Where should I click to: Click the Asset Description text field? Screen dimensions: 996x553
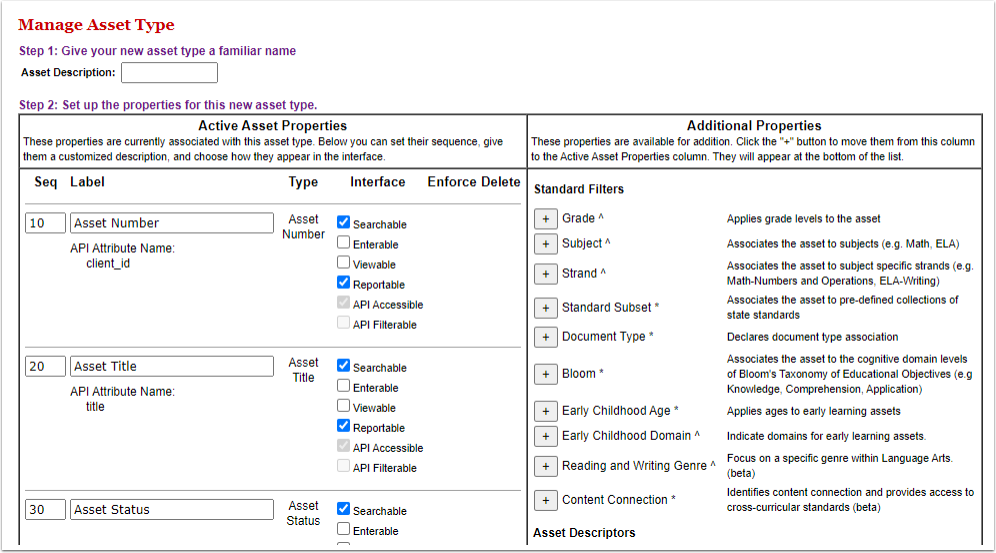click(169, 73)
